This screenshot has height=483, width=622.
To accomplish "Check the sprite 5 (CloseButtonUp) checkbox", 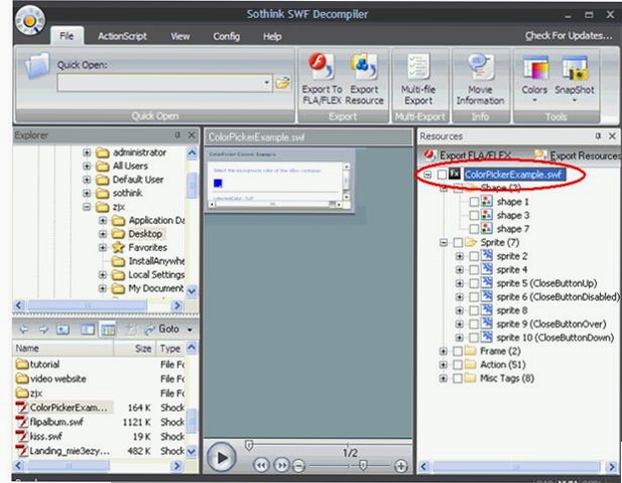I will point(474,283).
